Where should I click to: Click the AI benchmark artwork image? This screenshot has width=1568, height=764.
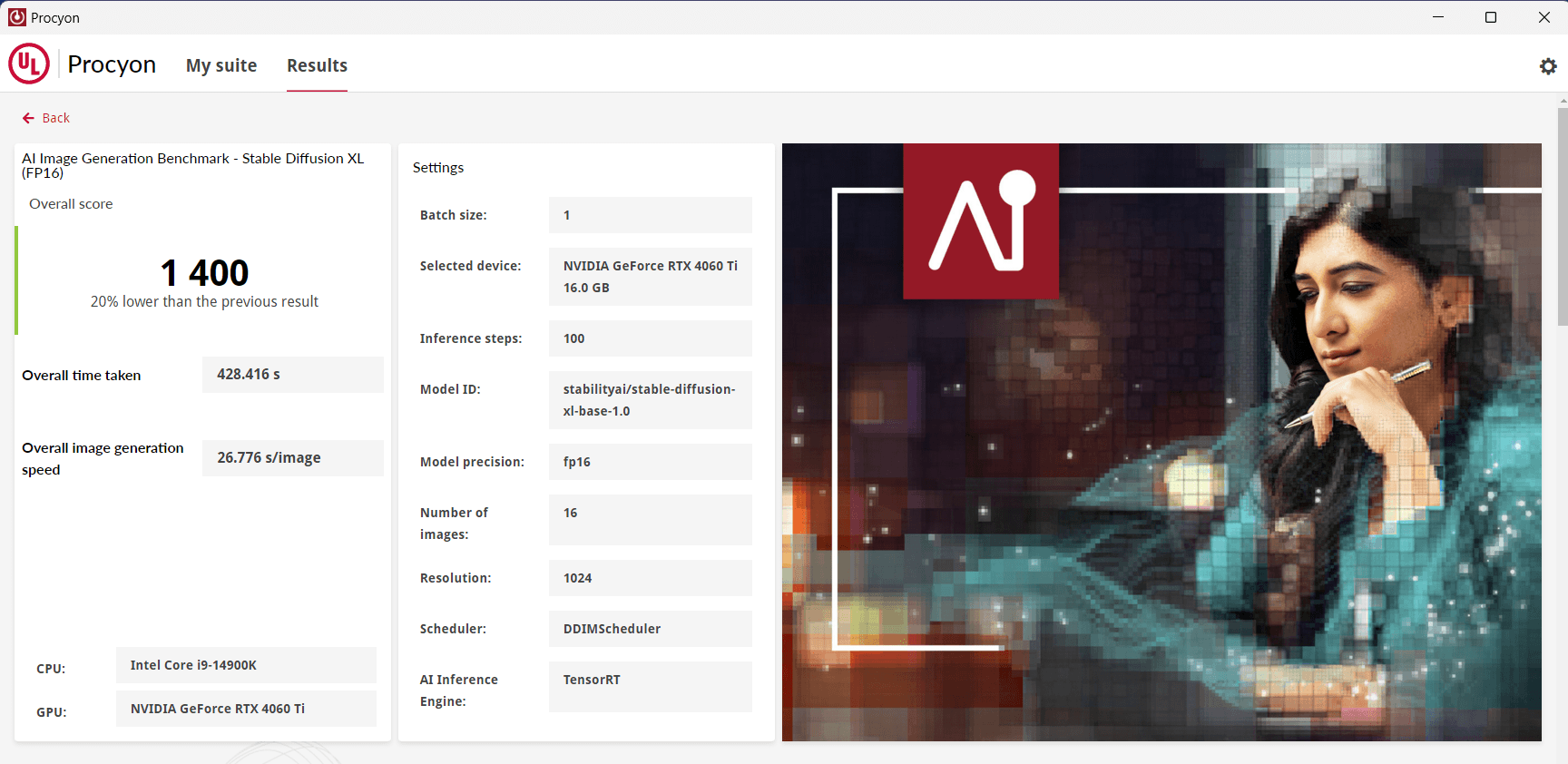(x=1161, y=442)
